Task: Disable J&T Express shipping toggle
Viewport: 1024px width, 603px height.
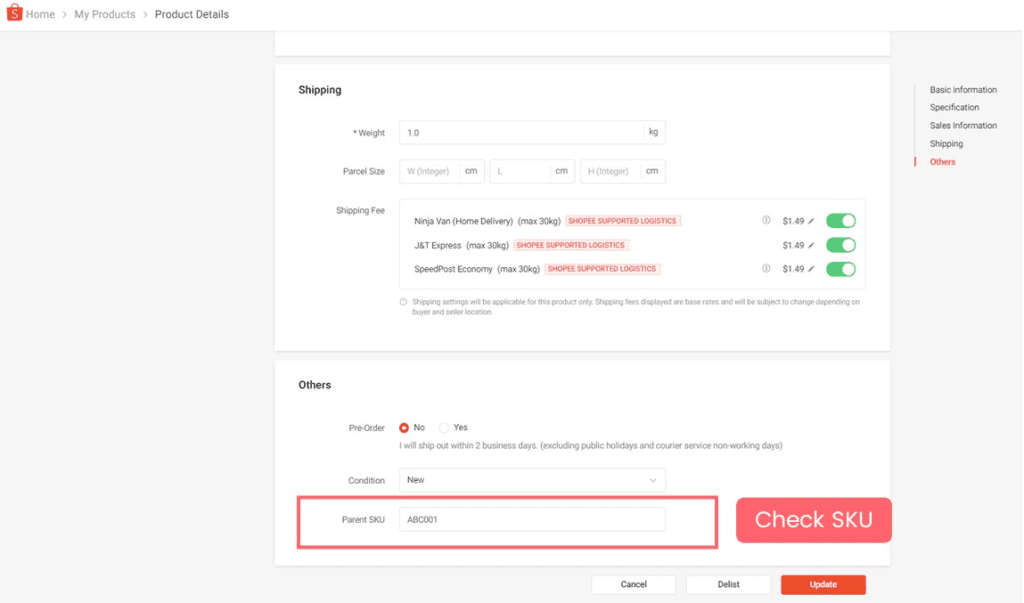Action: click(840, 245)
